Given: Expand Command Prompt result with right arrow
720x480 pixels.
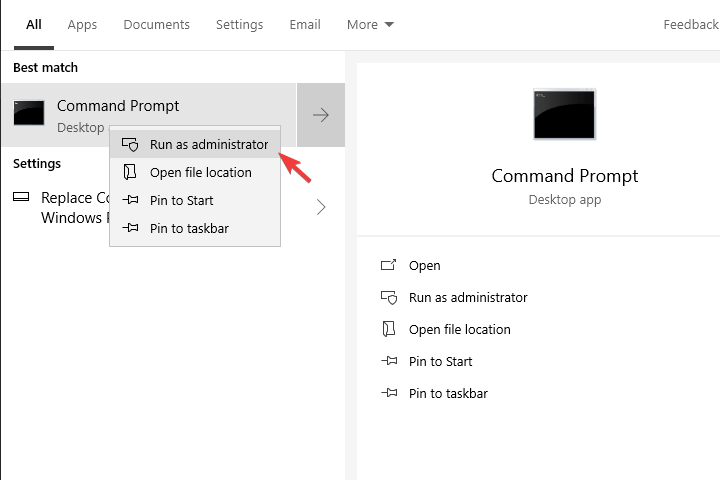Looking at the screenshot, I should click(321, 115).
